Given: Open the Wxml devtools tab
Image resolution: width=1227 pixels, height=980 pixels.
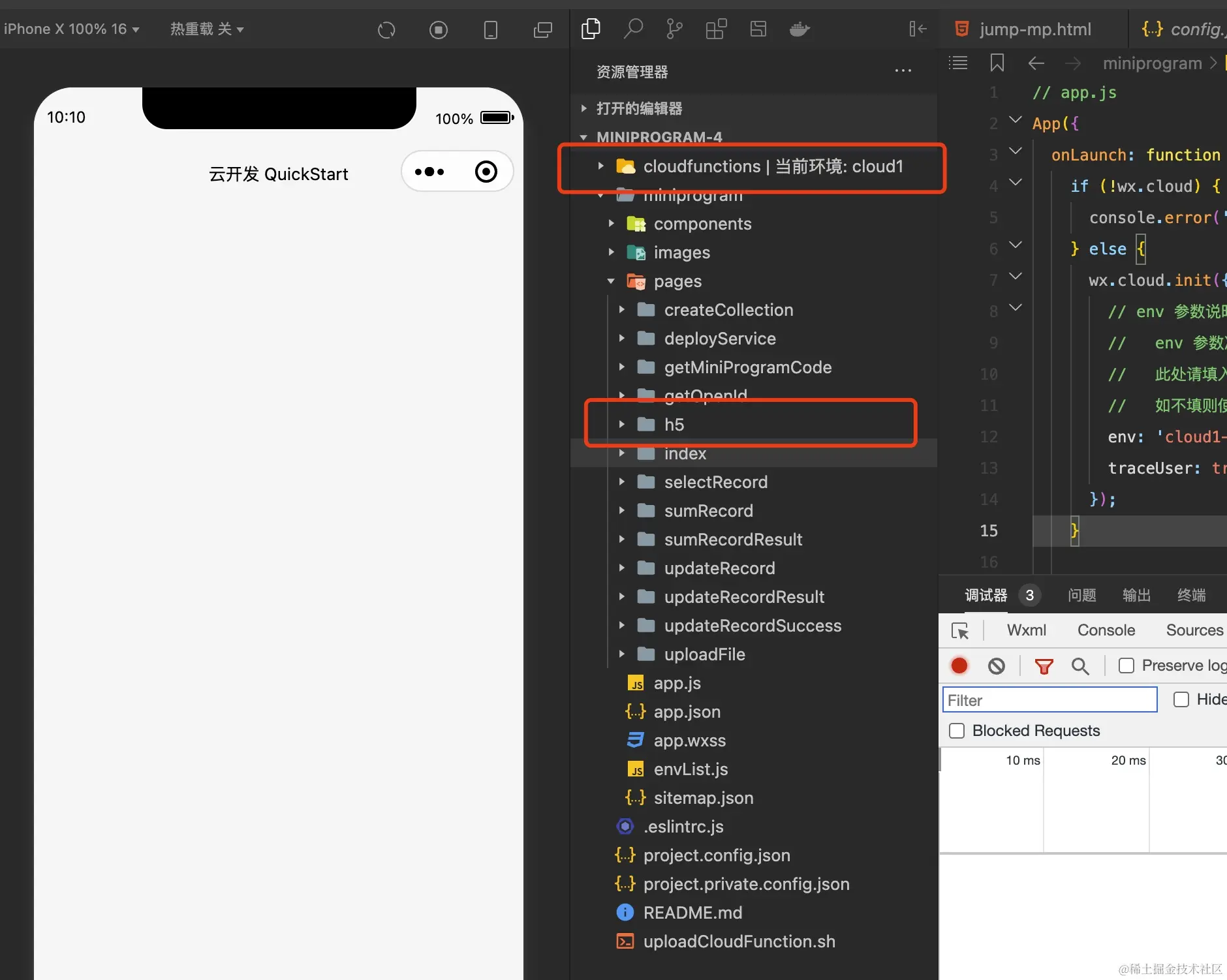Looking at the screenshot, I should point(1027,630).
